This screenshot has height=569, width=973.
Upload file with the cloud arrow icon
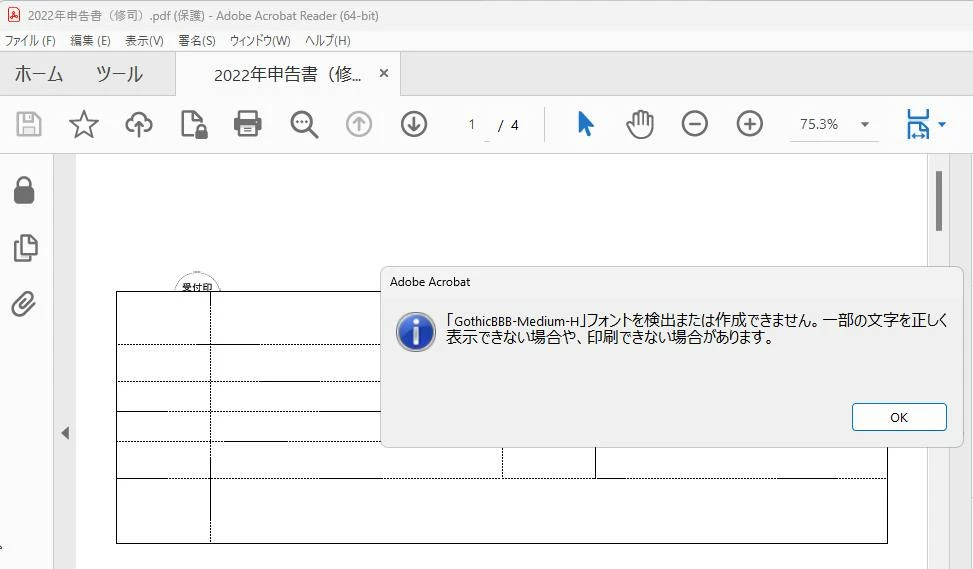139,124
